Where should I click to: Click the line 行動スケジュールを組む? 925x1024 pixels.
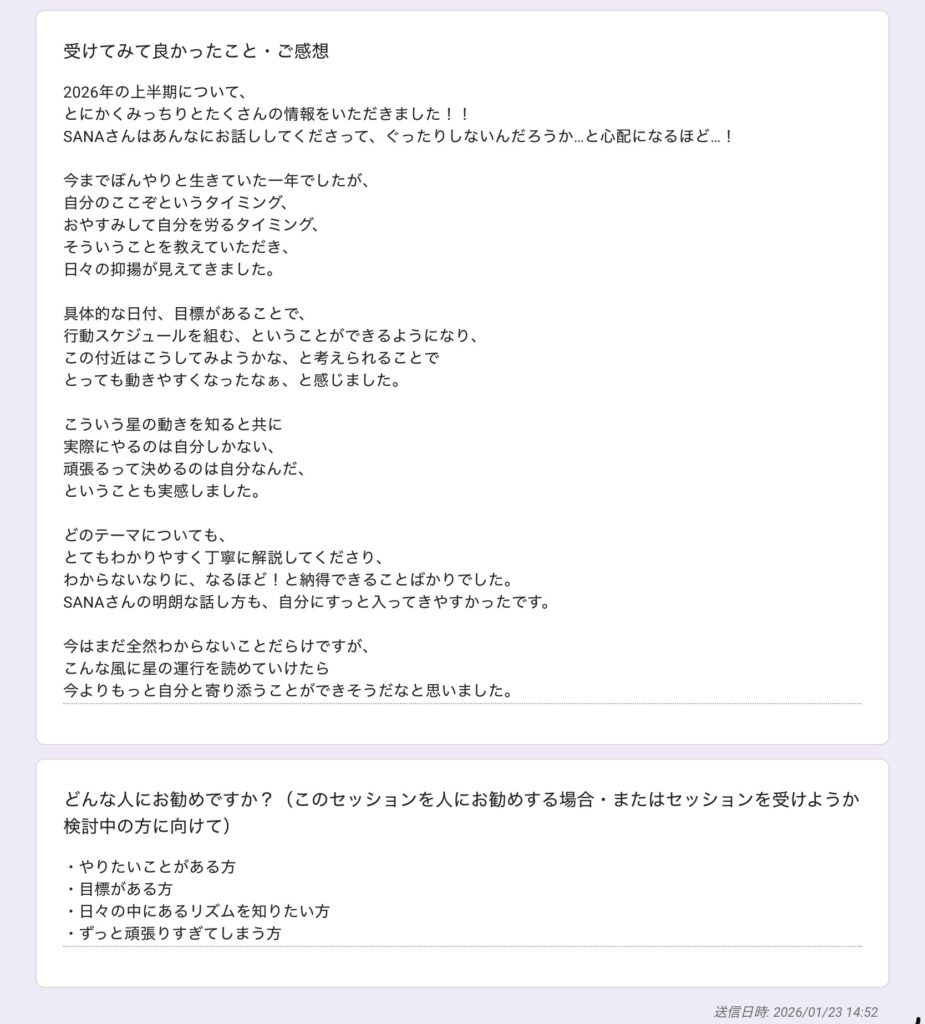[272, 336]
